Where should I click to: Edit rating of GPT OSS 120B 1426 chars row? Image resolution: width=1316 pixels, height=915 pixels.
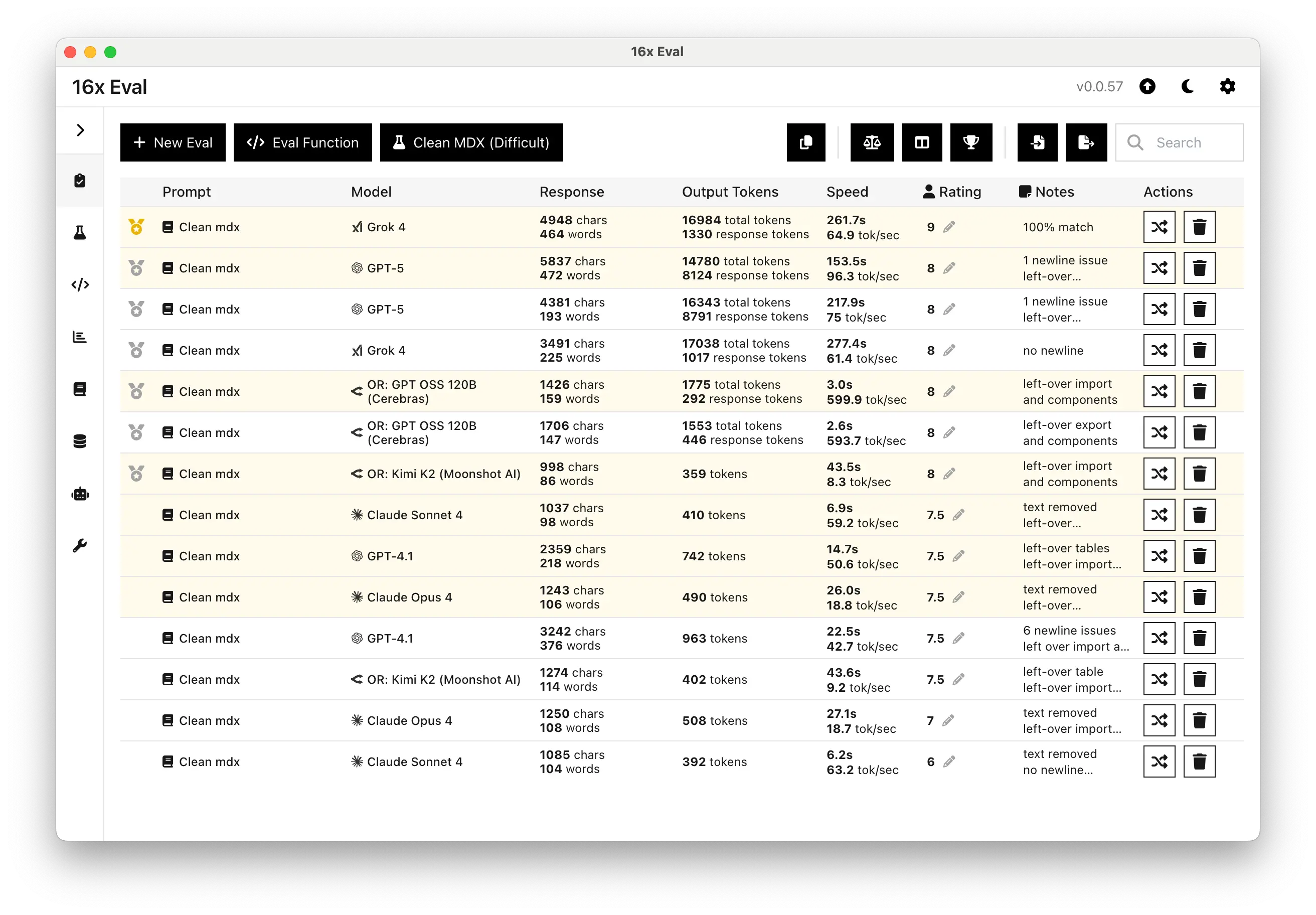[x=949, y=391]
